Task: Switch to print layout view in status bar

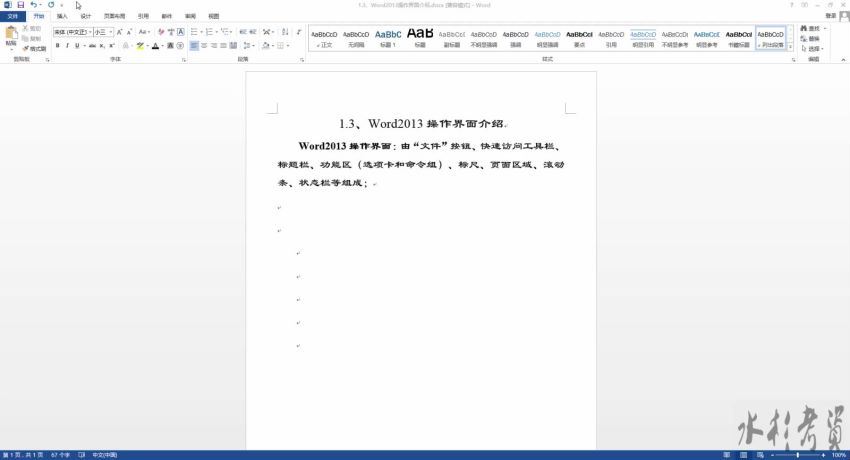Action: 744,455
